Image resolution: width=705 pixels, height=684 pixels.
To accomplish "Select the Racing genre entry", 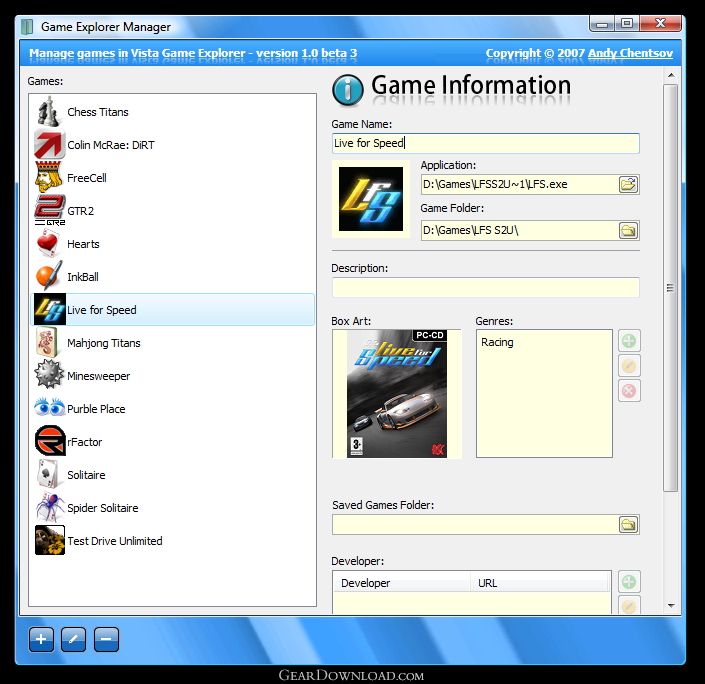I will (497, 342).
